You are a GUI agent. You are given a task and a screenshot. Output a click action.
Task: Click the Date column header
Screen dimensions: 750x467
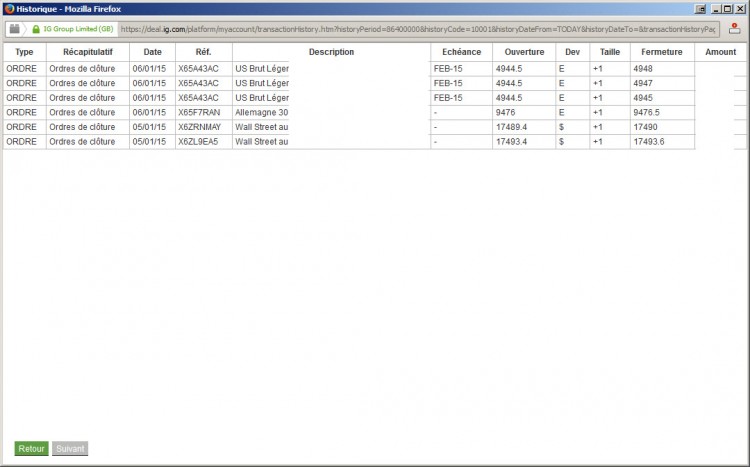point(152,52)
